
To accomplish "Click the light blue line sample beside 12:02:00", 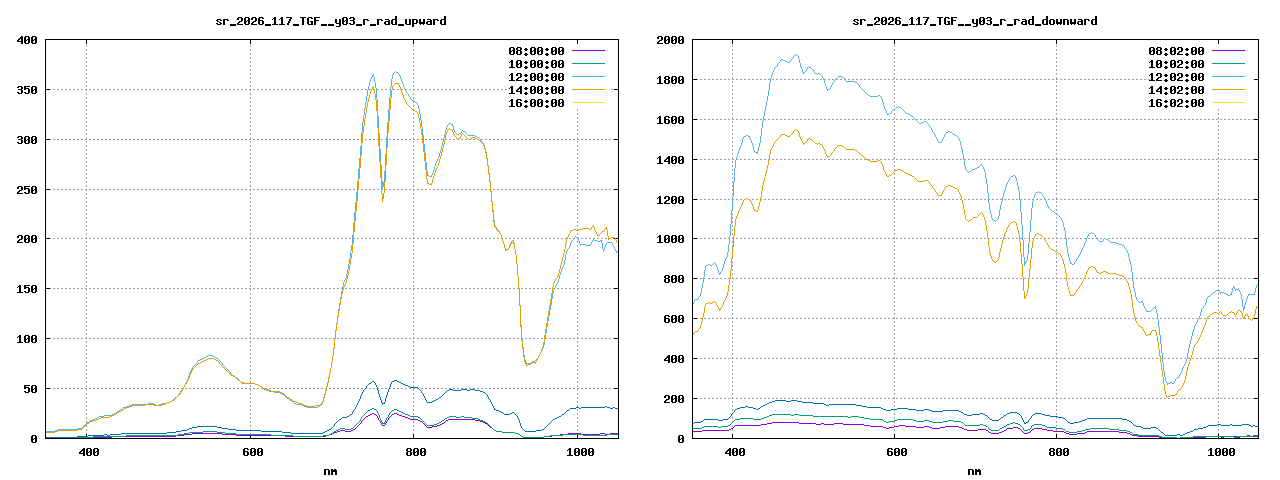I will click(1228, 77).
